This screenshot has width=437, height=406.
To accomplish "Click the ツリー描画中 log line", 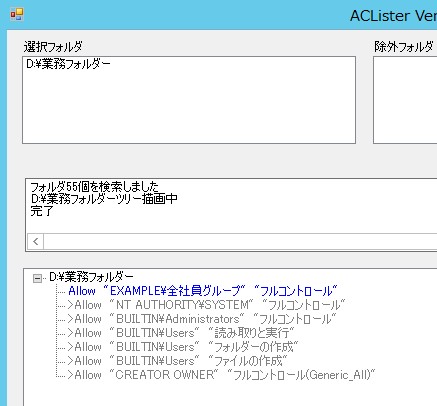I will click(104, 199).
